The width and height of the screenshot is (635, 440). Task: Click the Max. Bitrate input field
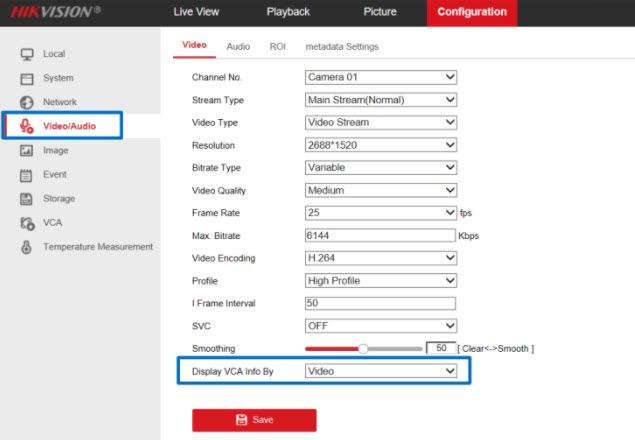click(380, 236)
